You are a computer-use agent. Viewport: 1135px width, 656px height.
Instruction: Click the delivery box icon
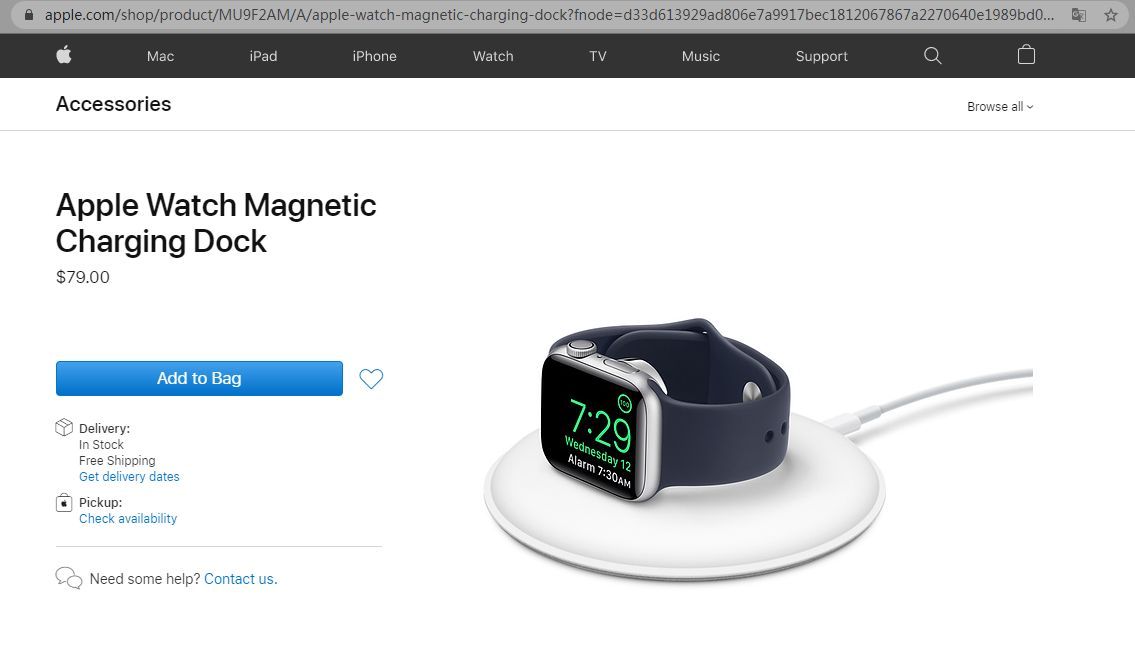(x=64, y=428)
